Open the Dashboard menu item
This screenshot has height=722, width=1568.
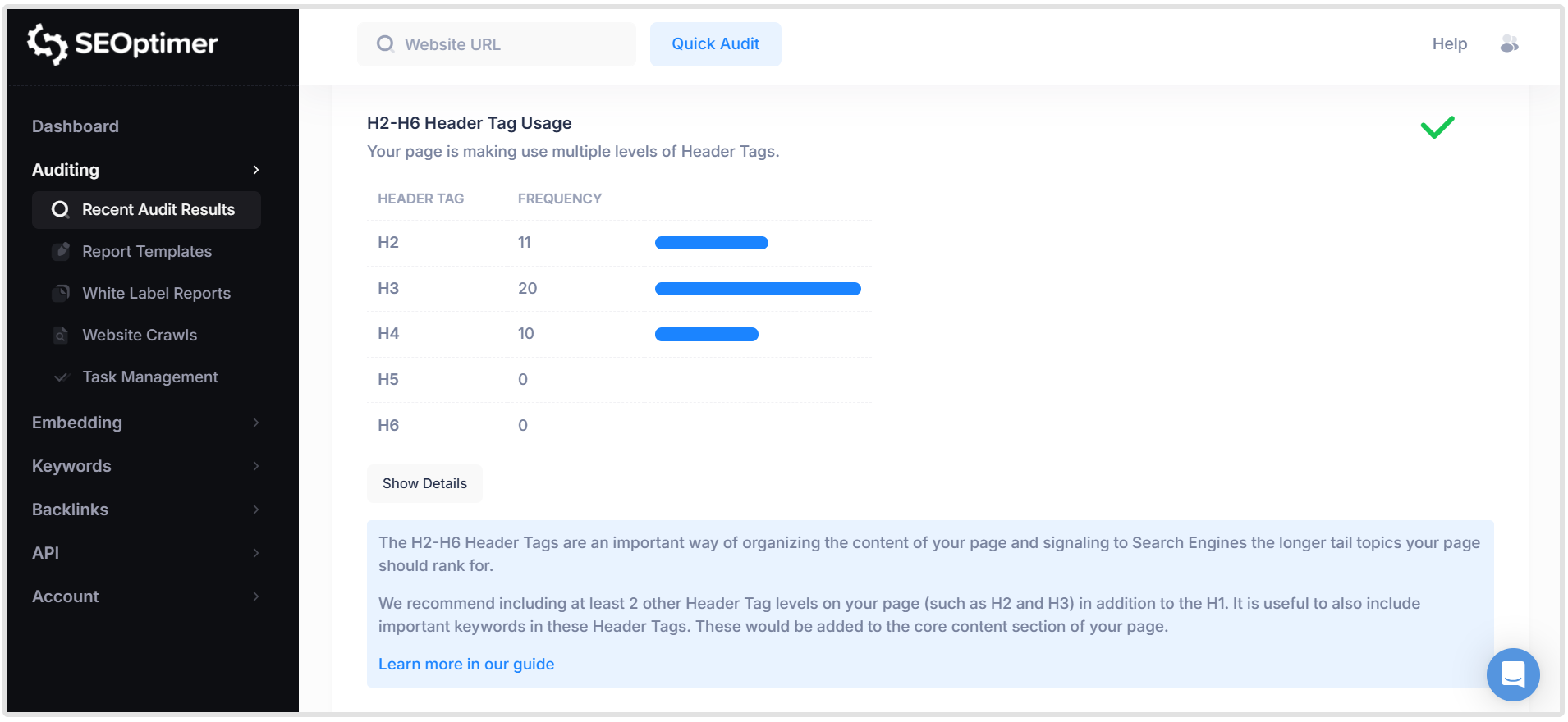pos(76,126)
